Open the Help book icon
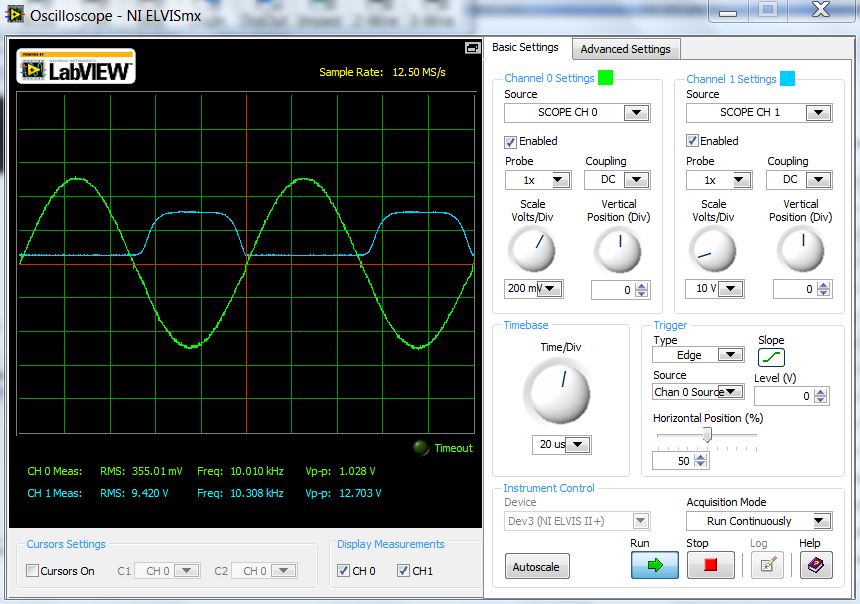This screenshot has width=860, height=604. click(816, 565)
